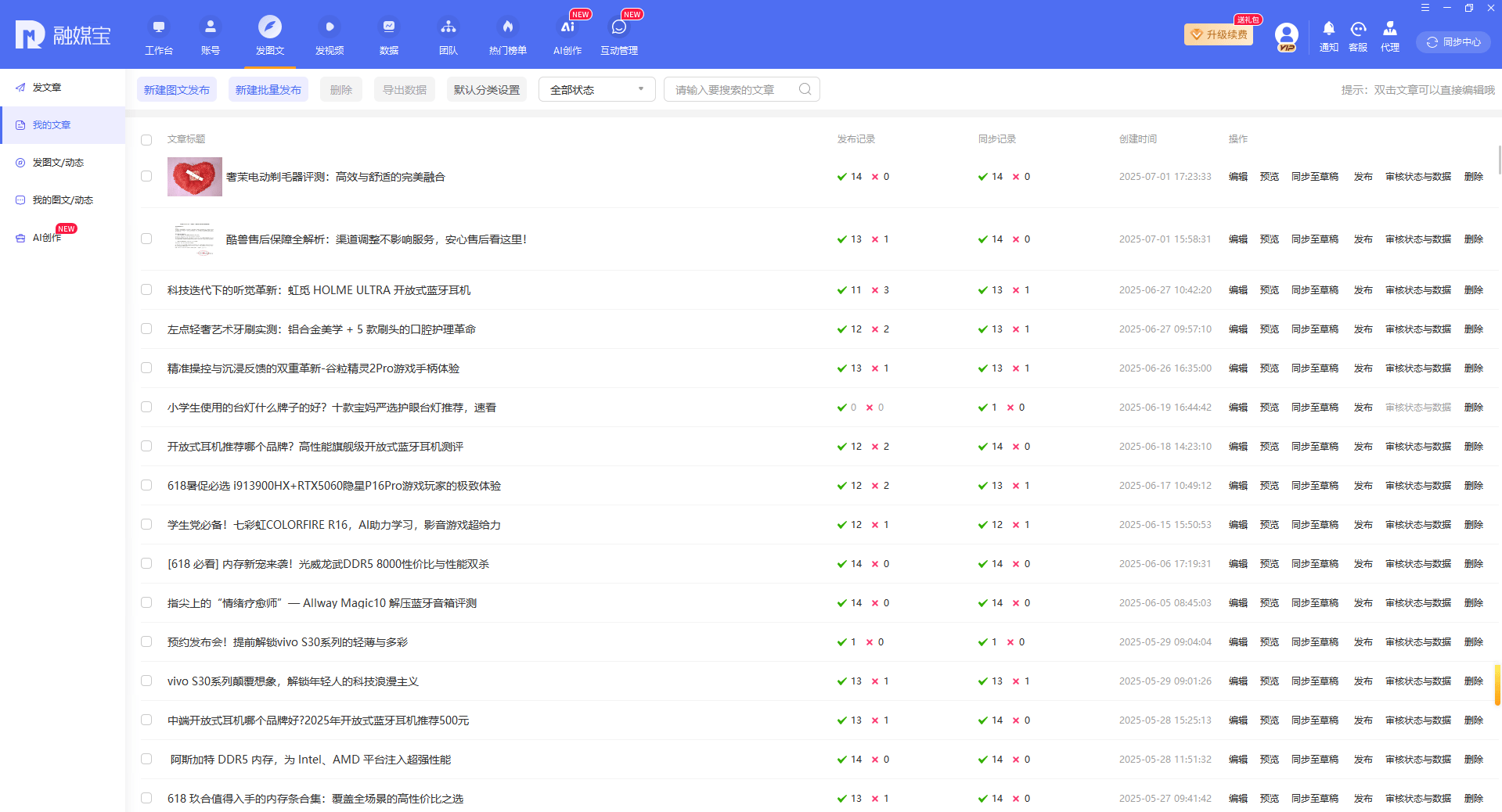Screen dimensions: 1502x812
Task: Switch to 发图文/动态 in the sidebar
Action: [63, 163]
